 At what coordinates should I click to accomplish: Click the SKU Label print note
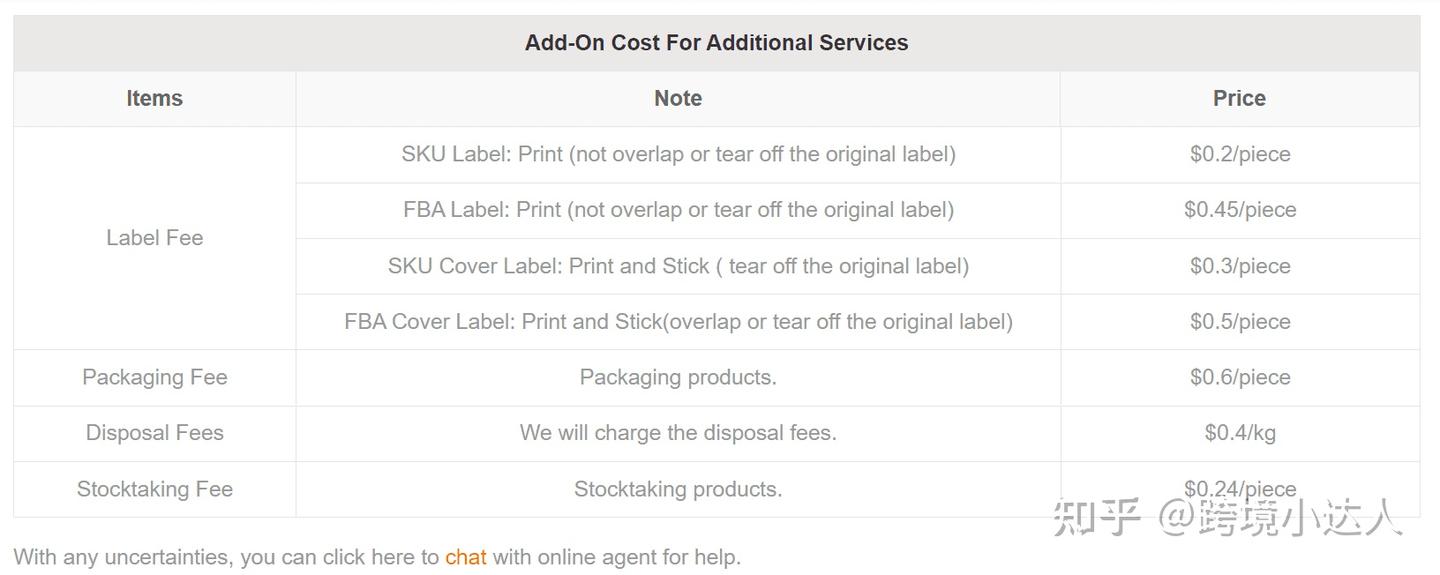coord(678,154)
